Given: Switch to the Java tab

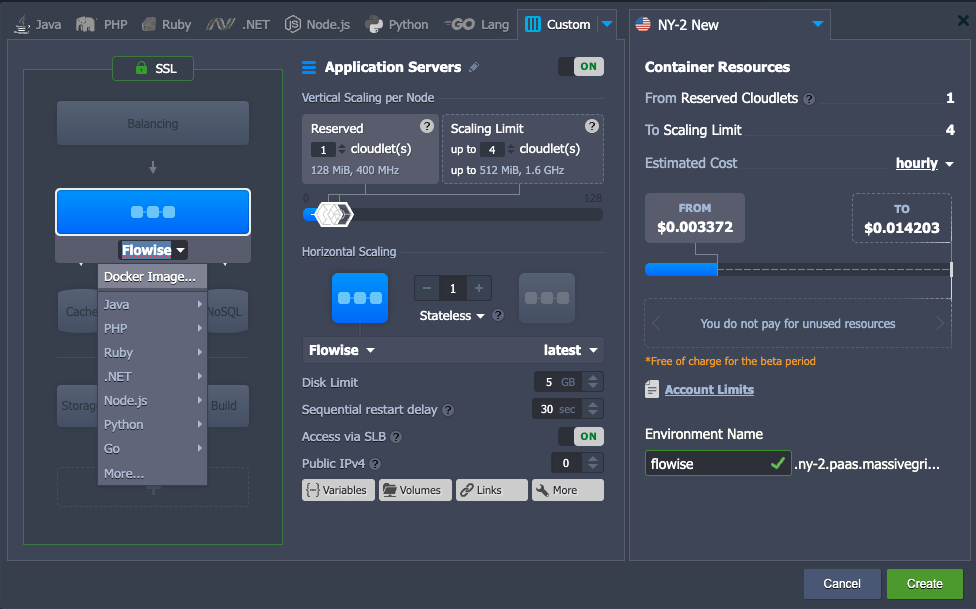Looking at the screenshot, I should click(38, 25).
